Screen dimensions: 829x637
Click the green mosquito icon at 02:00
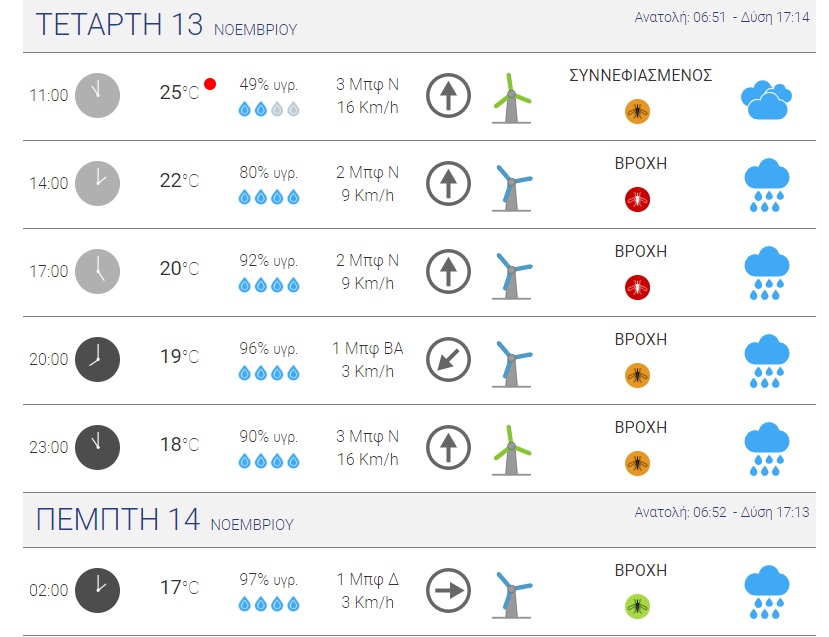click(x=638, y=606)
